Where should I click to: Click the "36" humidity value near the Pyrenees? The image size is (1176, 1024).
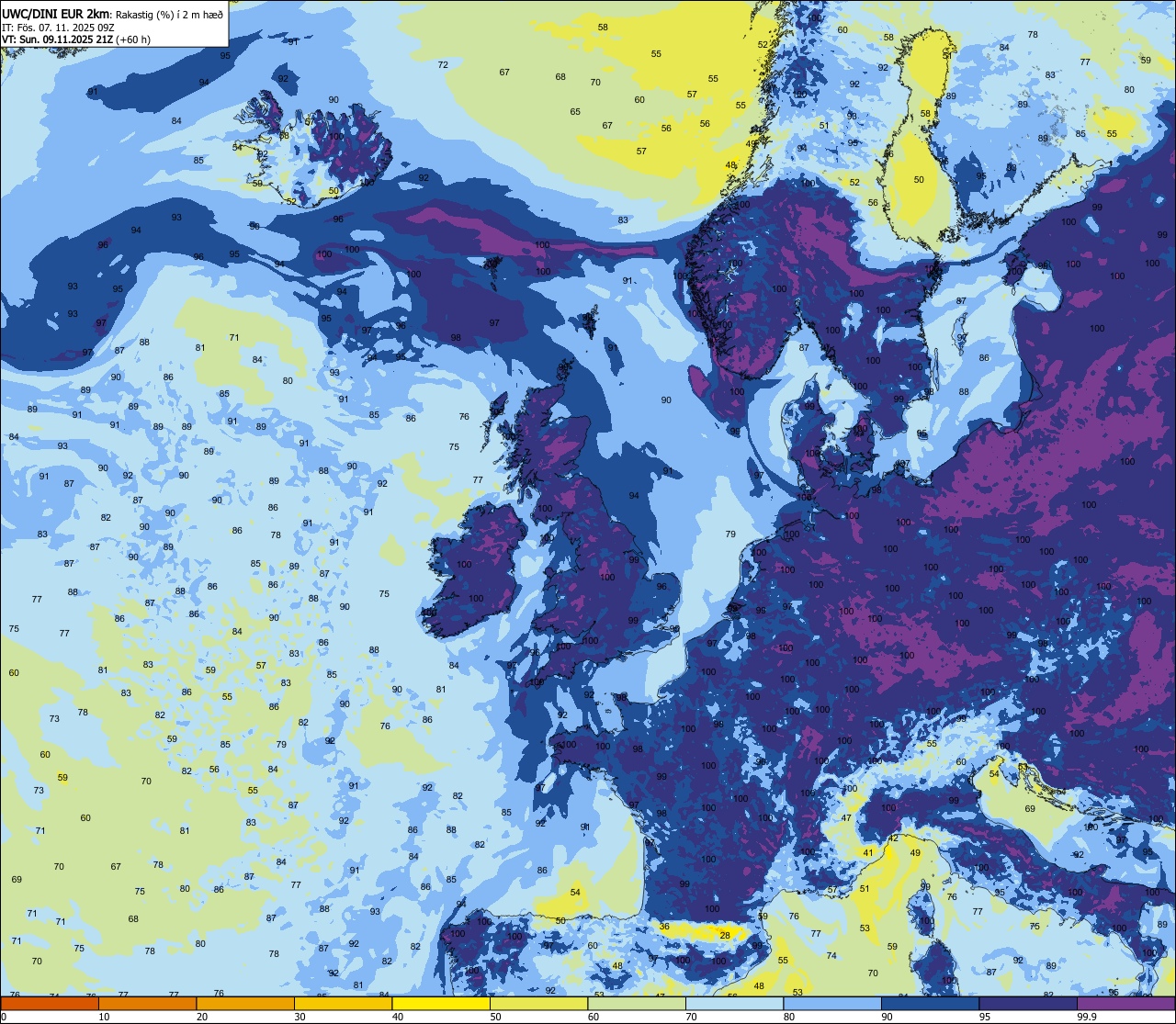coord(664,927)
